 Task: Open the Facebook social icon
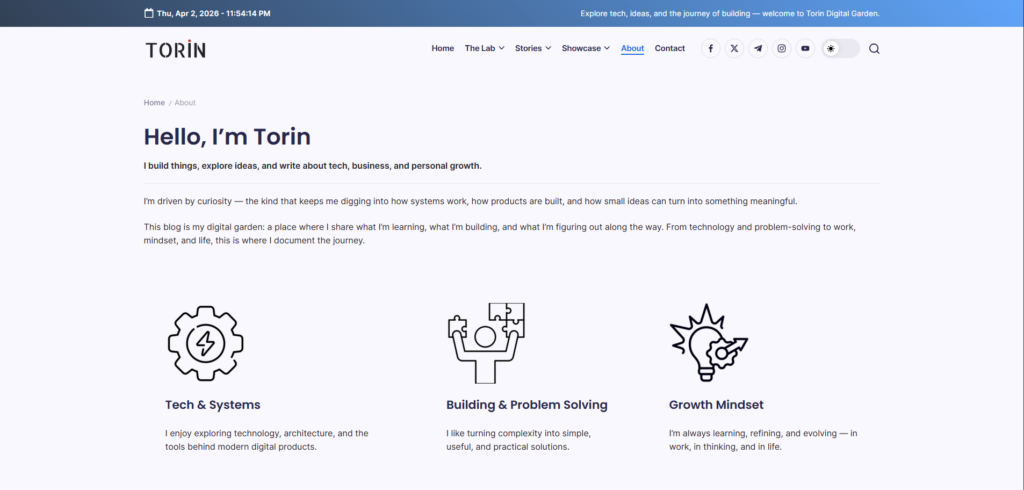(x=710, y=48)
